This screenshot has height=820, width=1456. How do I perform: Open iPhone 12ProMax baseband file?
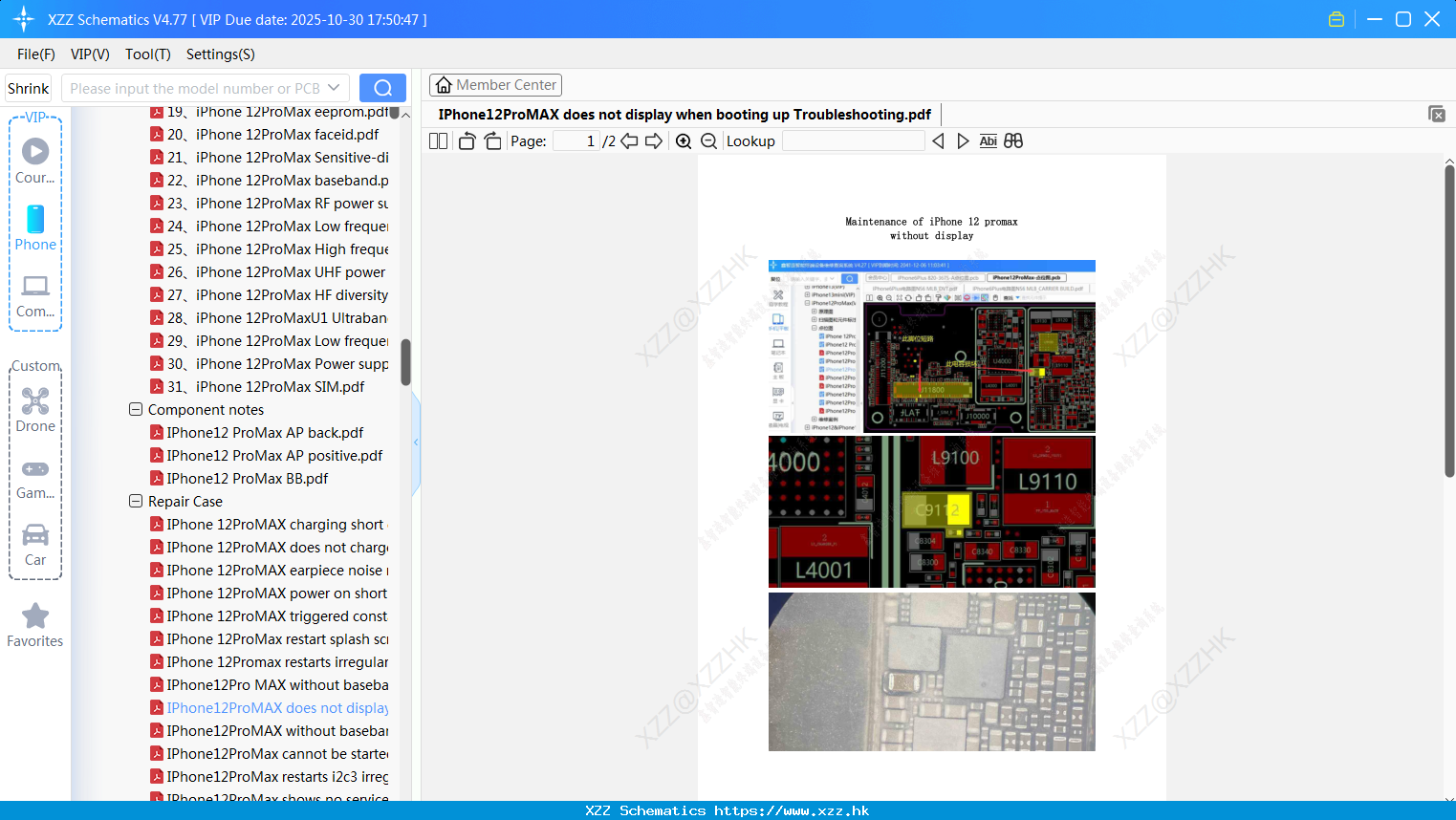(x=270, y=181)
